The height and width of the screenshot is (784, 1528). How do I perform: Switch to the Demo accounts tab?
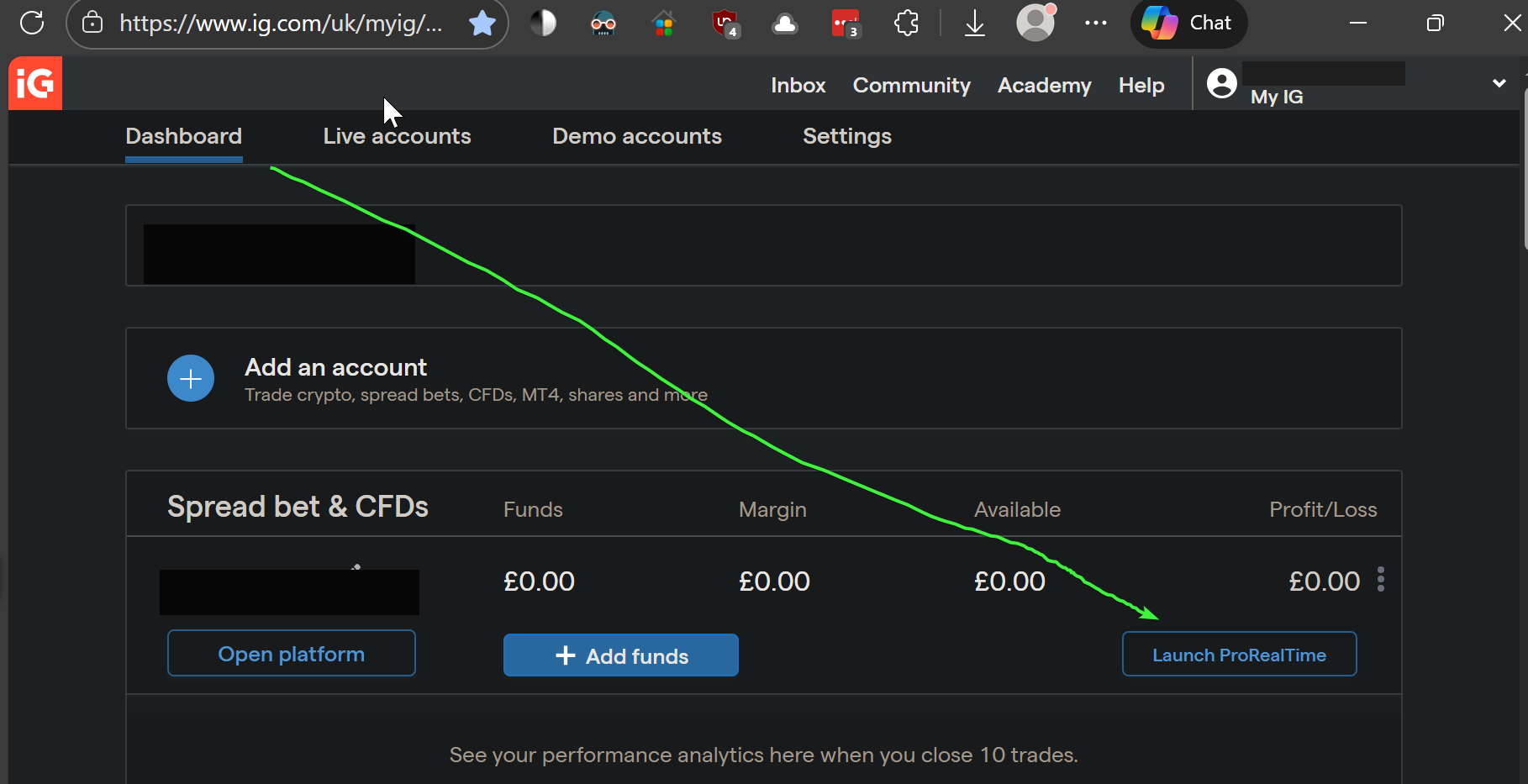637,136
